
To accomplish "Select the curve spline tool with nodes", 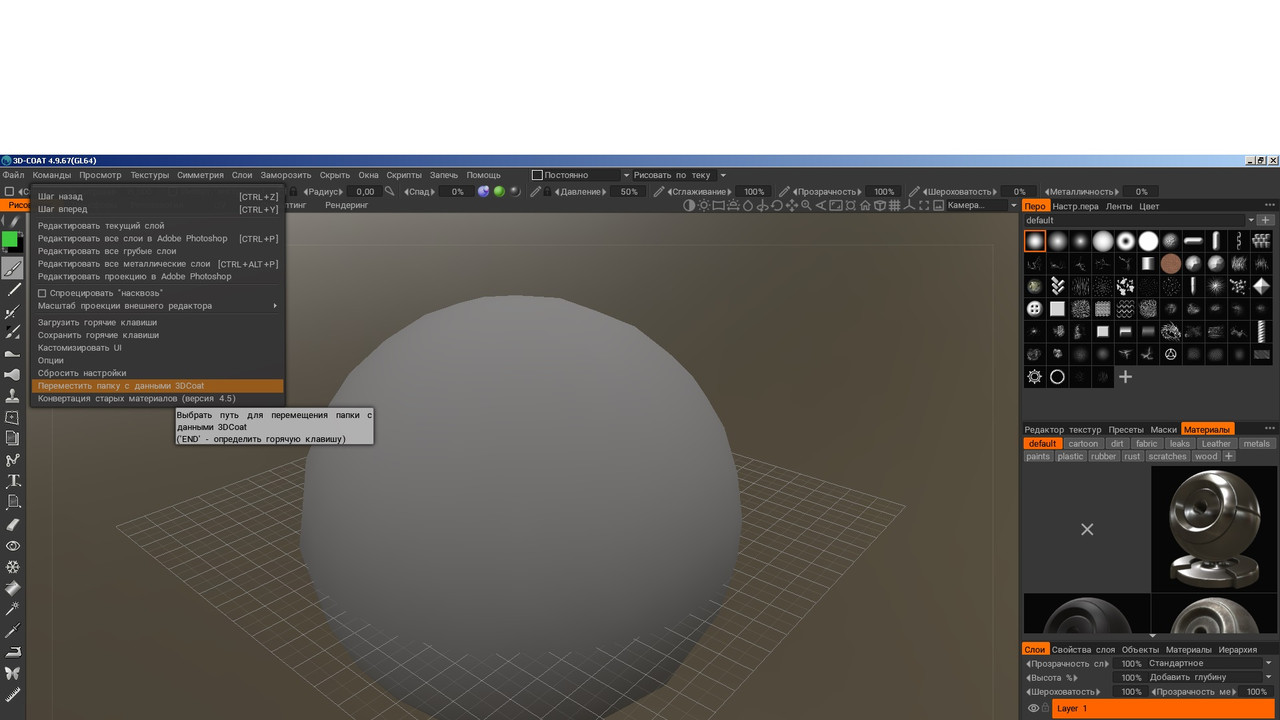I will point(13,460).
